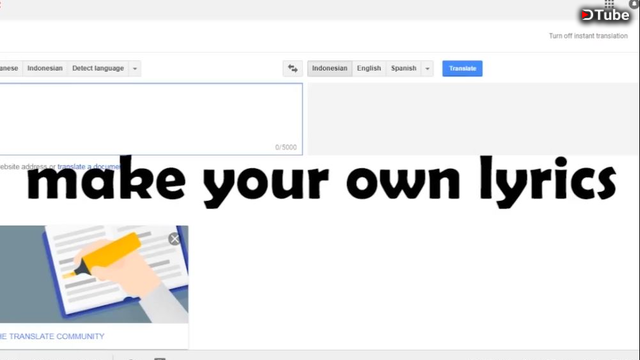The height and width of the screenshot is (360, 640).
Task: Open the translate a document link
Action: 89,167
